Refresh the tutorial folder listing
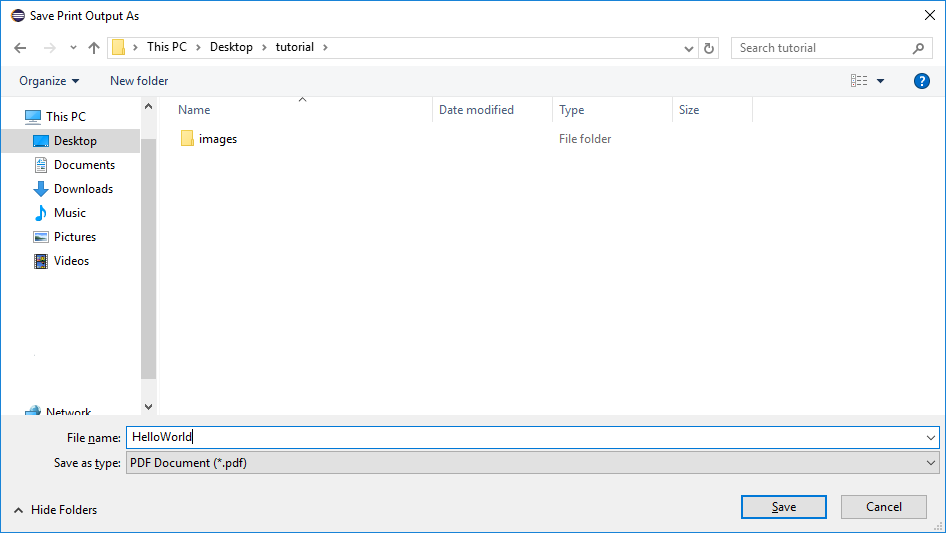This screenshot has height=533, width=946. click(709, 48)
